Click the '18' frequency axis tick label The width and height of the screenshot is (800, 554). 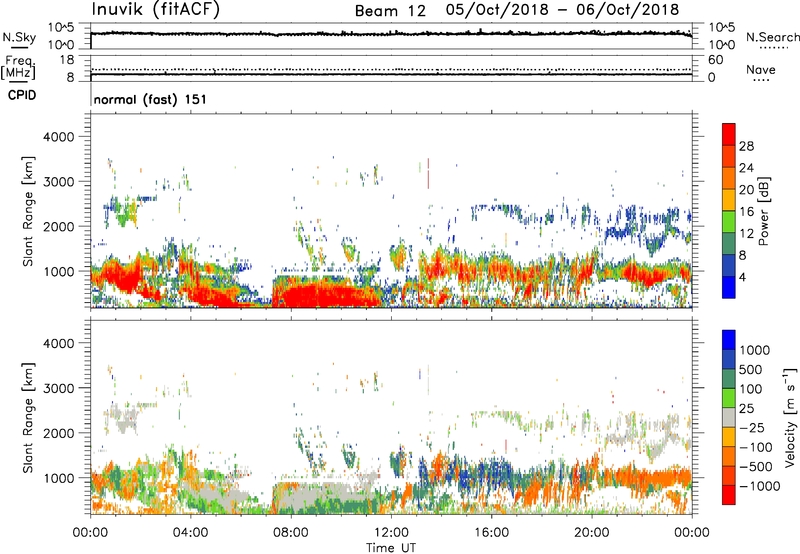coord(66,60)
